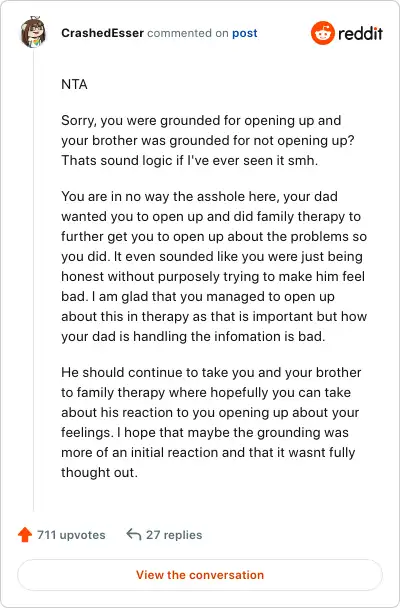Select the 711 upvotes count

(x=71, y=535)
